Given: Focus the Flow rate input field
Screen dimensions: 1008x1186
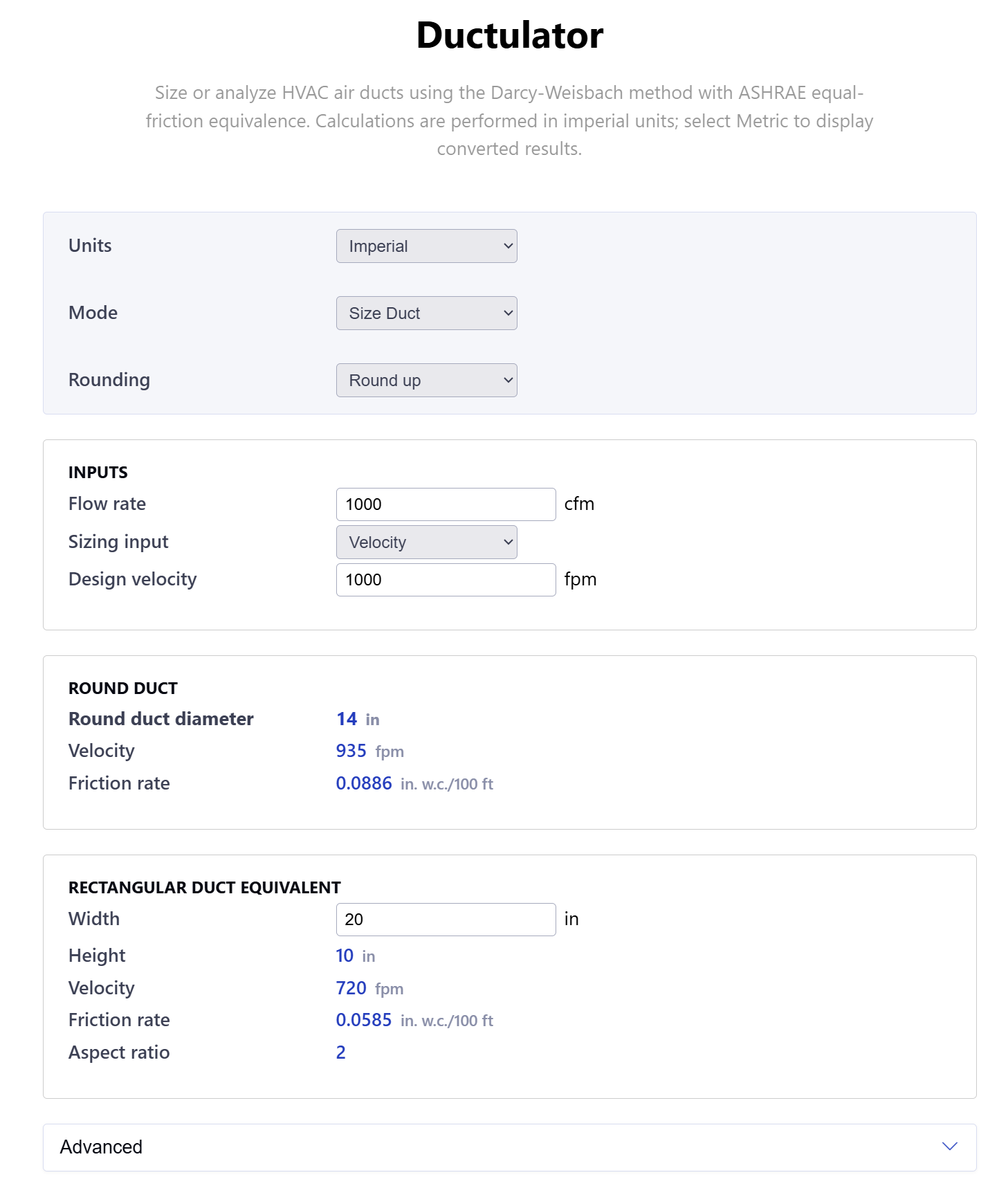Looking at the screenshot, I should pyautogui.click(x=446, y=504).
